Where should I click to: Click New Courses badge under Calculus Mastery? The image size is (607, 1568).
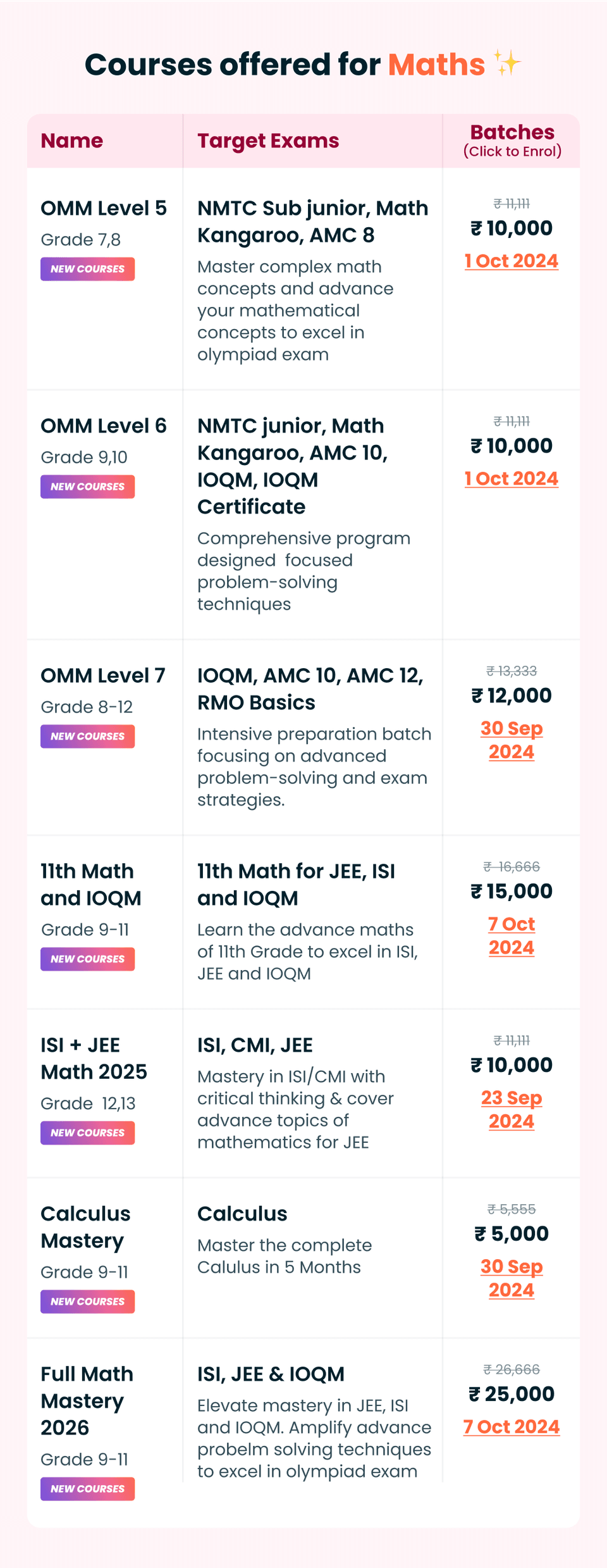[88, 1302]
